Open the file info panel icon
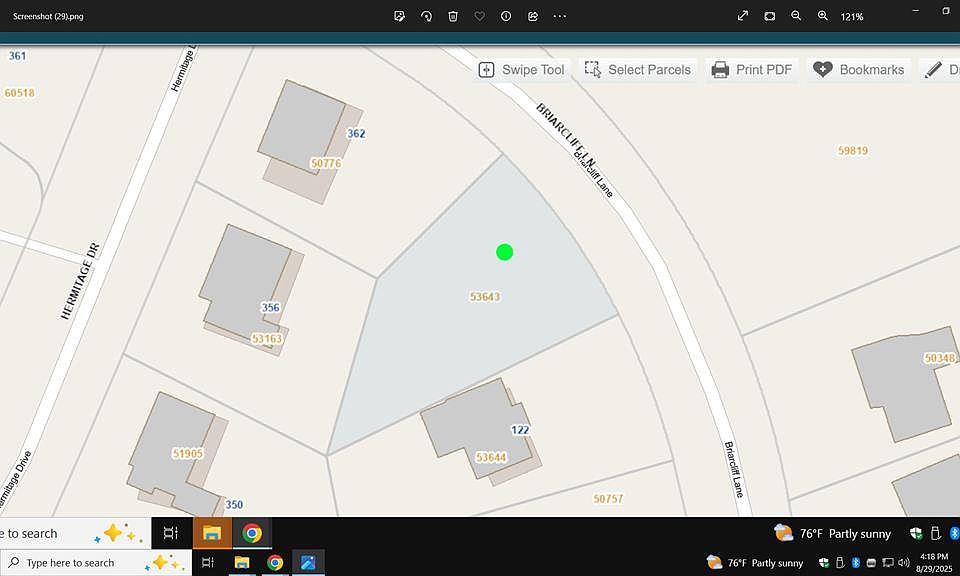This screenshot has height=576, width=960. pyautogui.click(x=506, y=16)
